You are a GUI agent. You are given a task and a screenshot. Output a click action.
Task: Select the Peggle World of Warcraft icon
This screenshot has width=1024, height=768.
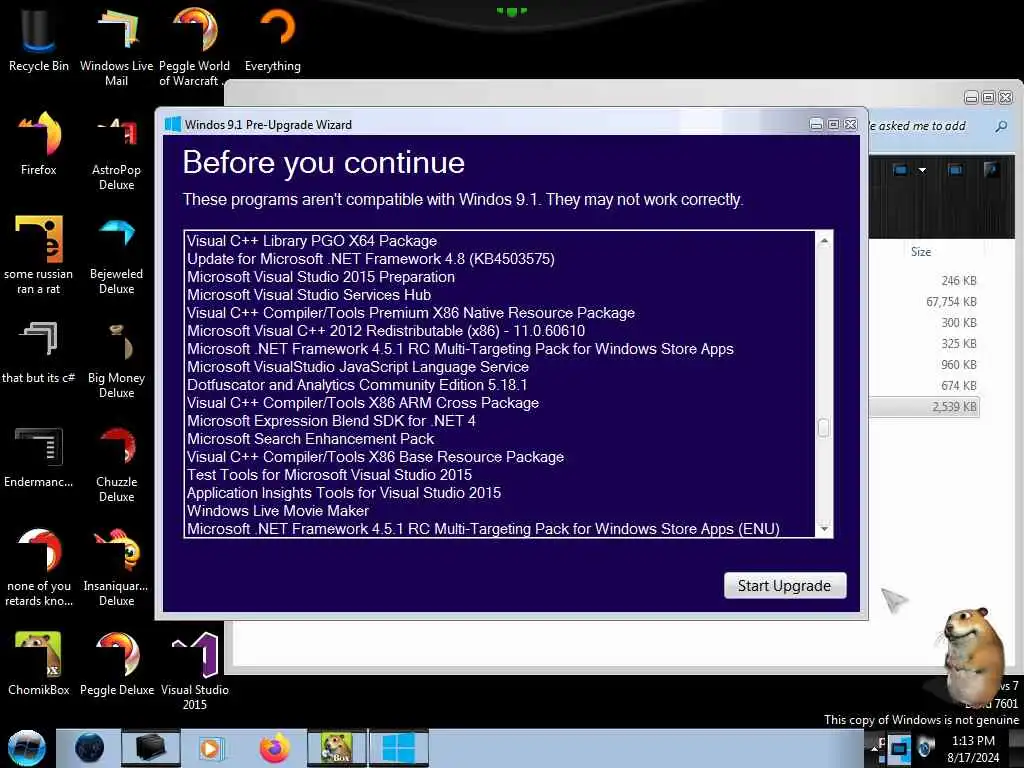point(194,46)
